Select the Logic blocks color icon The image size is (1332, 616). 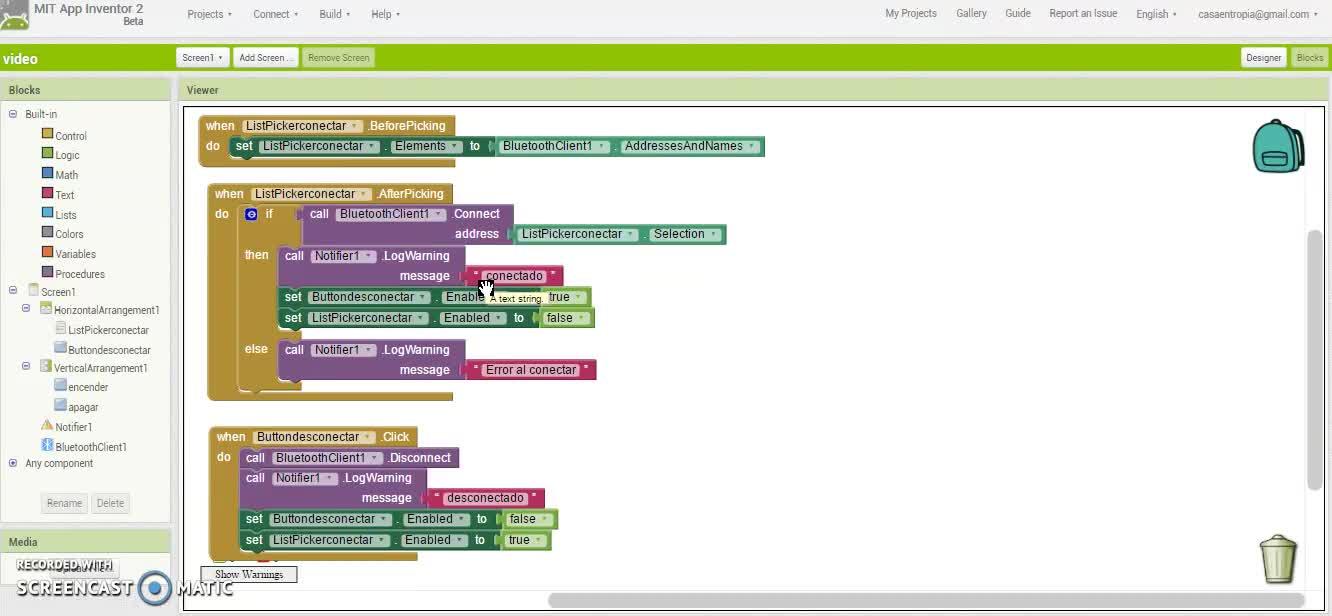click(x=47, y=154)
